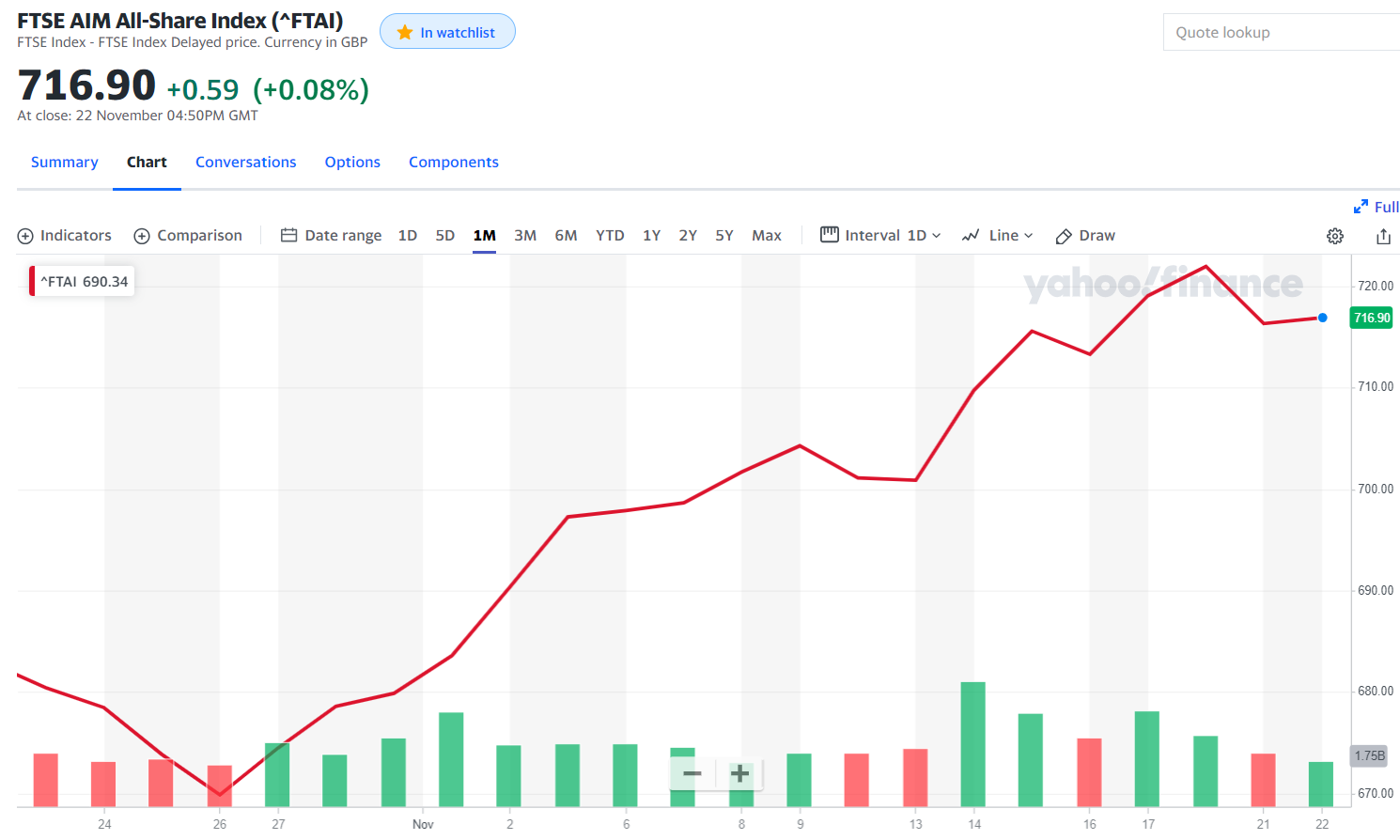Click the large 716.90 index price

(86, 86)
